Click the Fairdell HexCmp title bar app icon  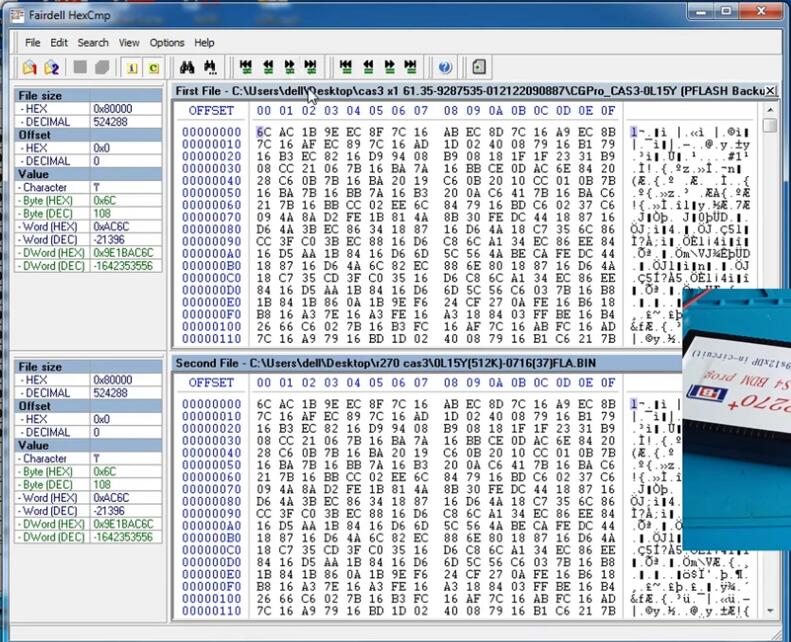17,16
